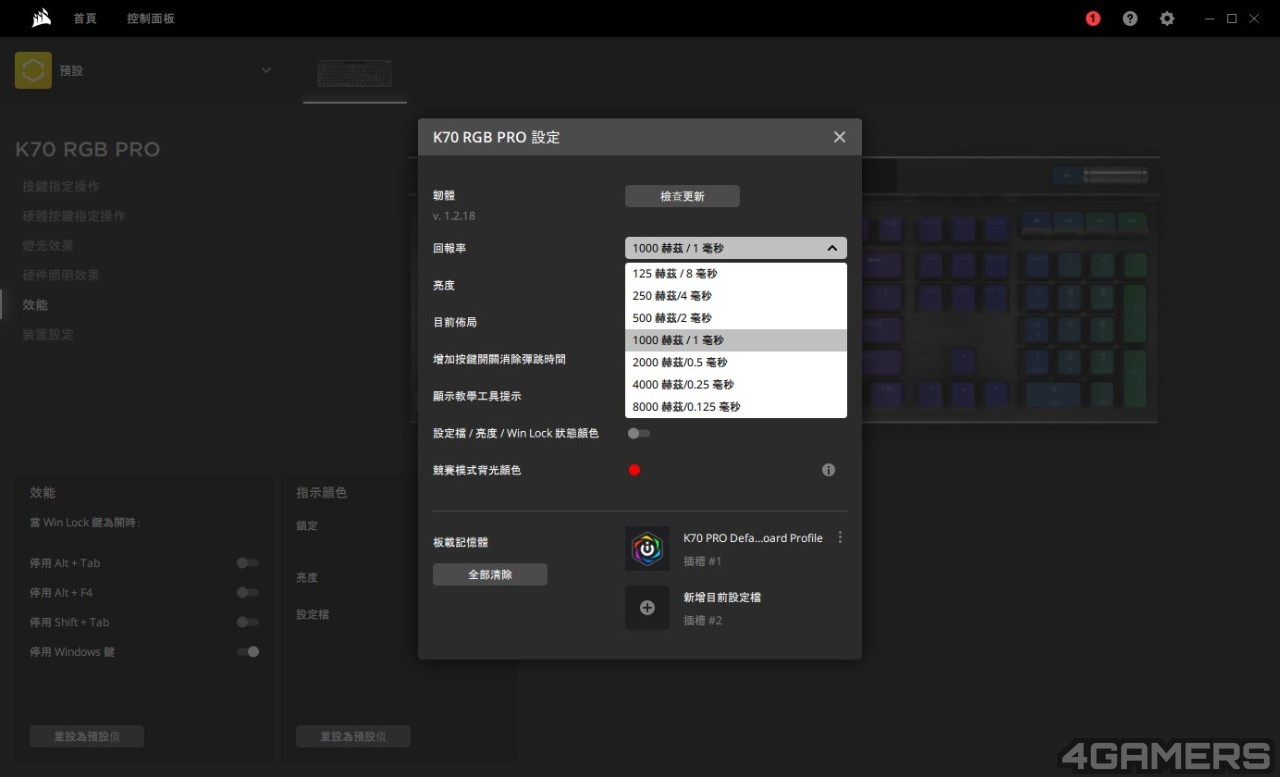Select 250 赫茲/4 毫秒 option
The height and width of the screenshot is (777, 1280).
pos(736,296)
